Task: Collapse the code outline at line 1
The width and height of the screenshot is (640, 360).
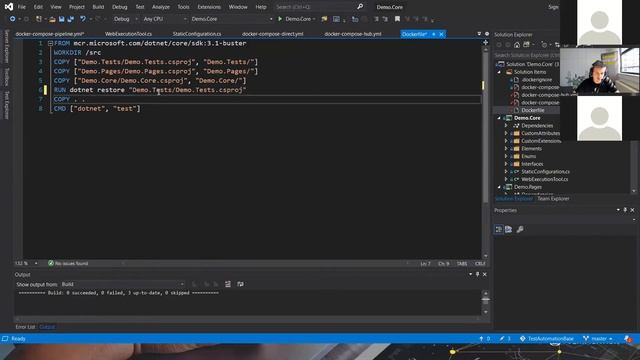Action: point(50,43)
